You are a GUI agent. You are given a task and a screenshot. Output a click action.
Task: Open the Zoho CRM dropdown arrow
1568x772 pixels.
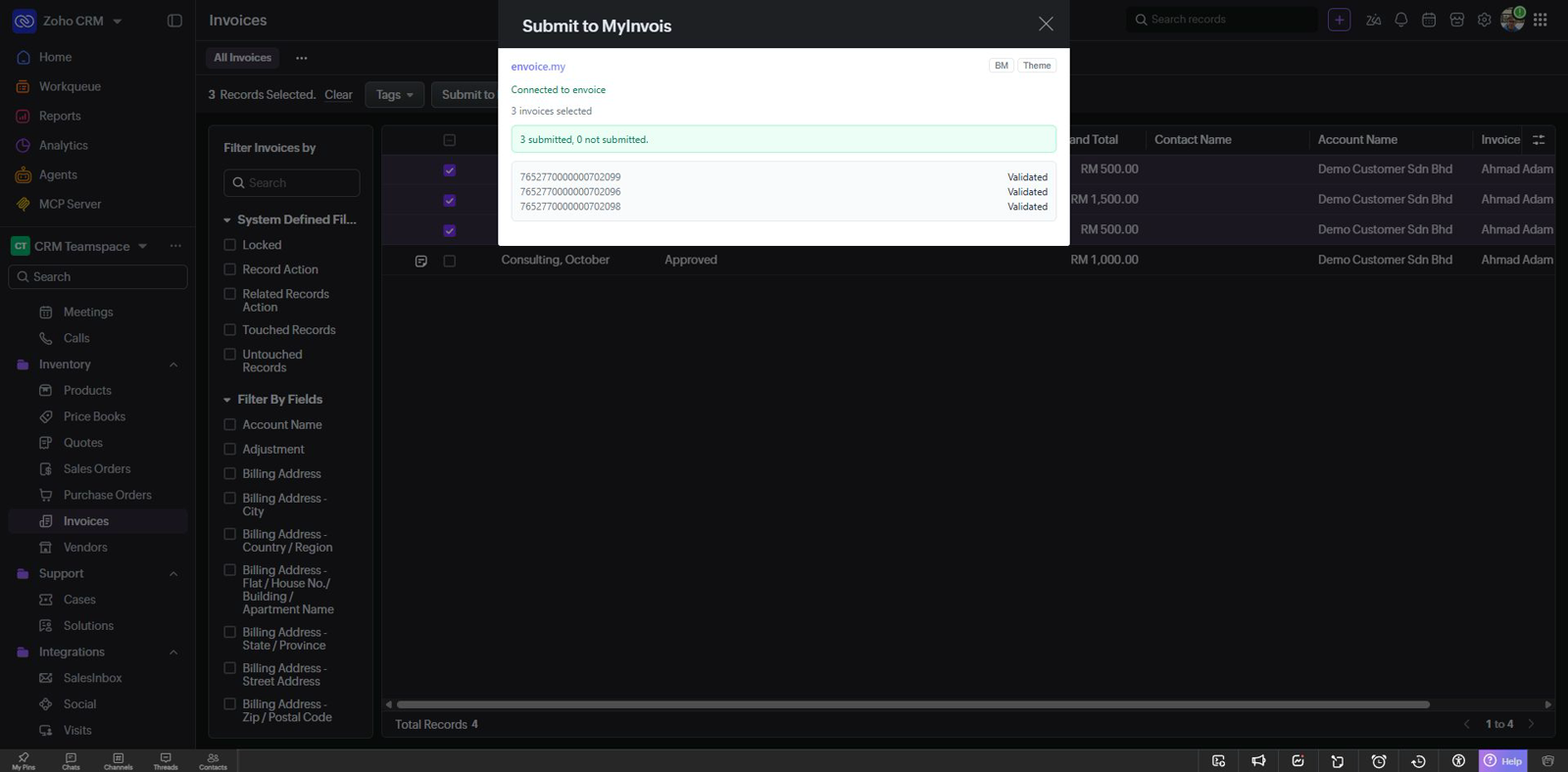coord(118,22)
